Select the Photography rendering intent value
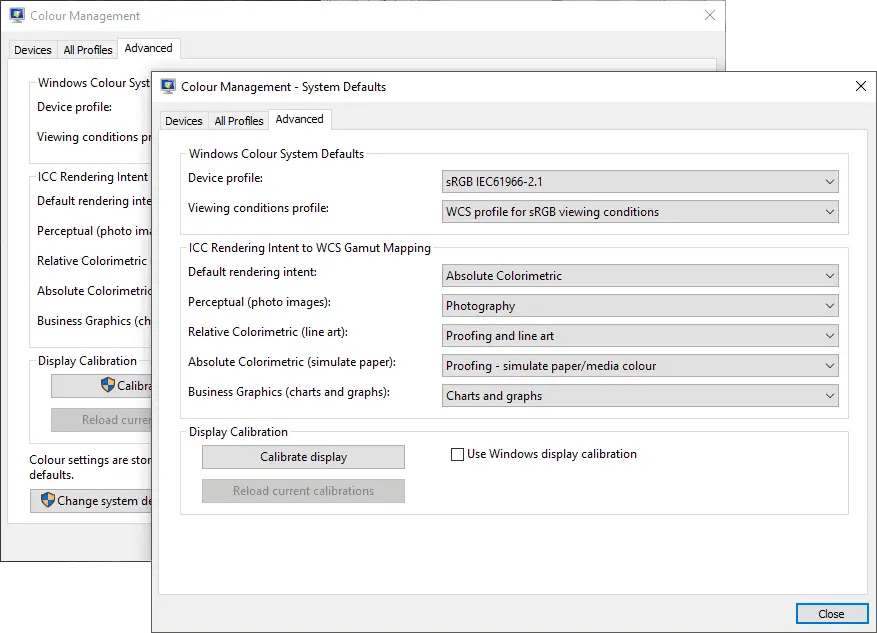Viewport: 877px width, 633px height. pos(640,305)
